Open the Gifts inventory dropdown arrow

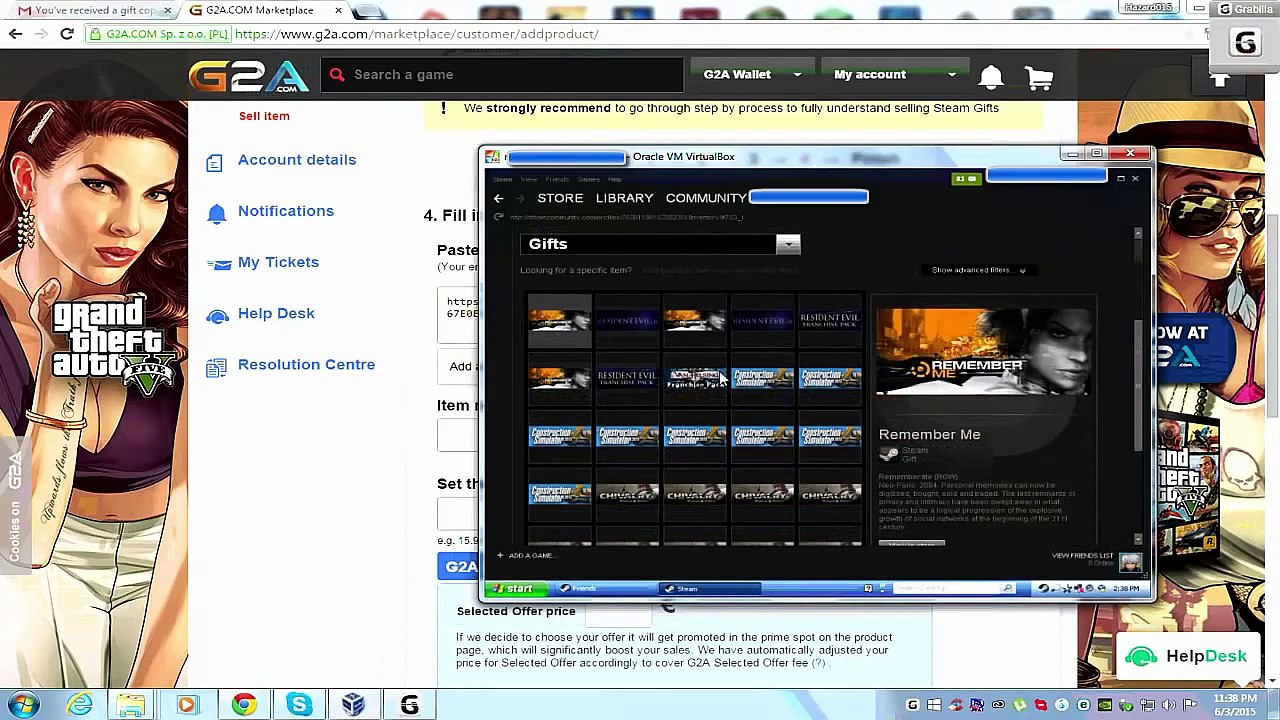click(788, 244)
